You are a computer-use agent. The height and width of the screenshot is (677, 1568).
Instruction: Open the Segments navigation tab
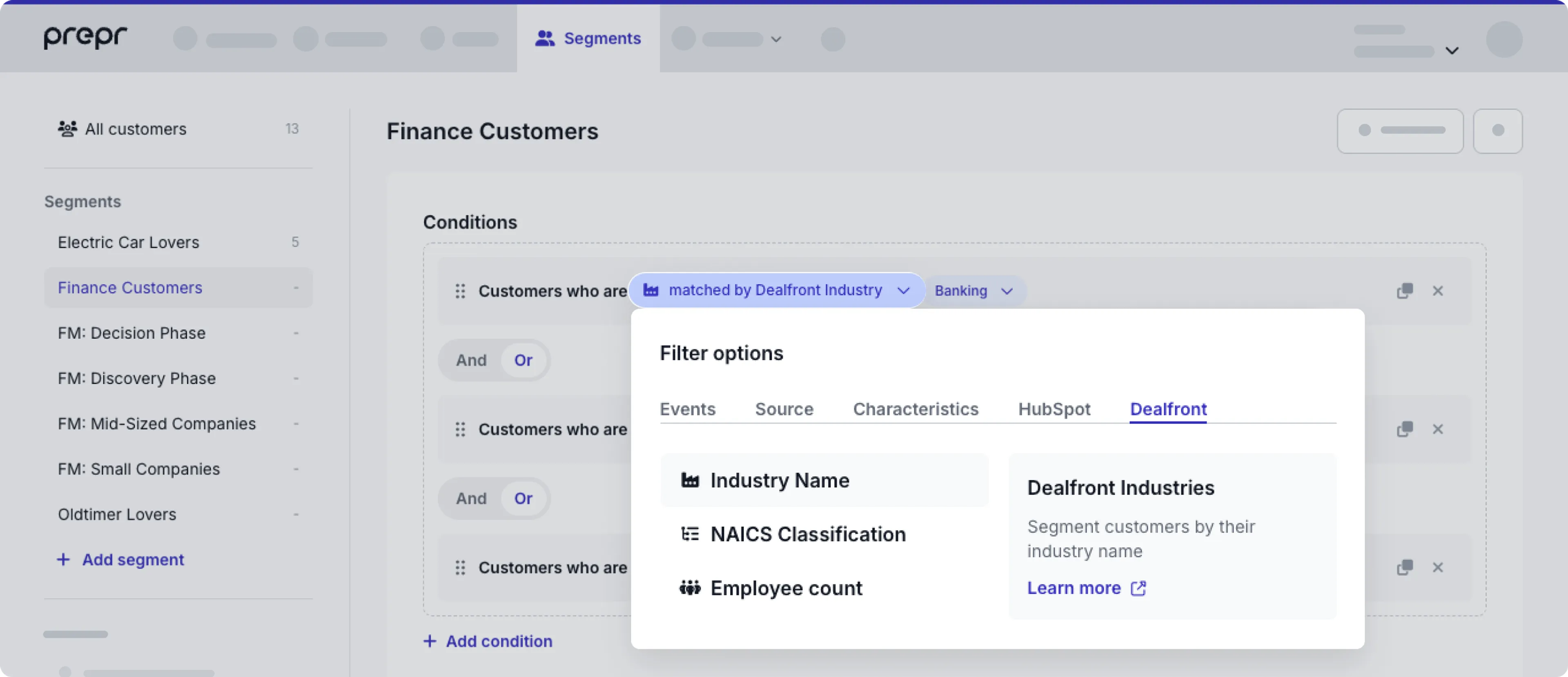(588, 38)
